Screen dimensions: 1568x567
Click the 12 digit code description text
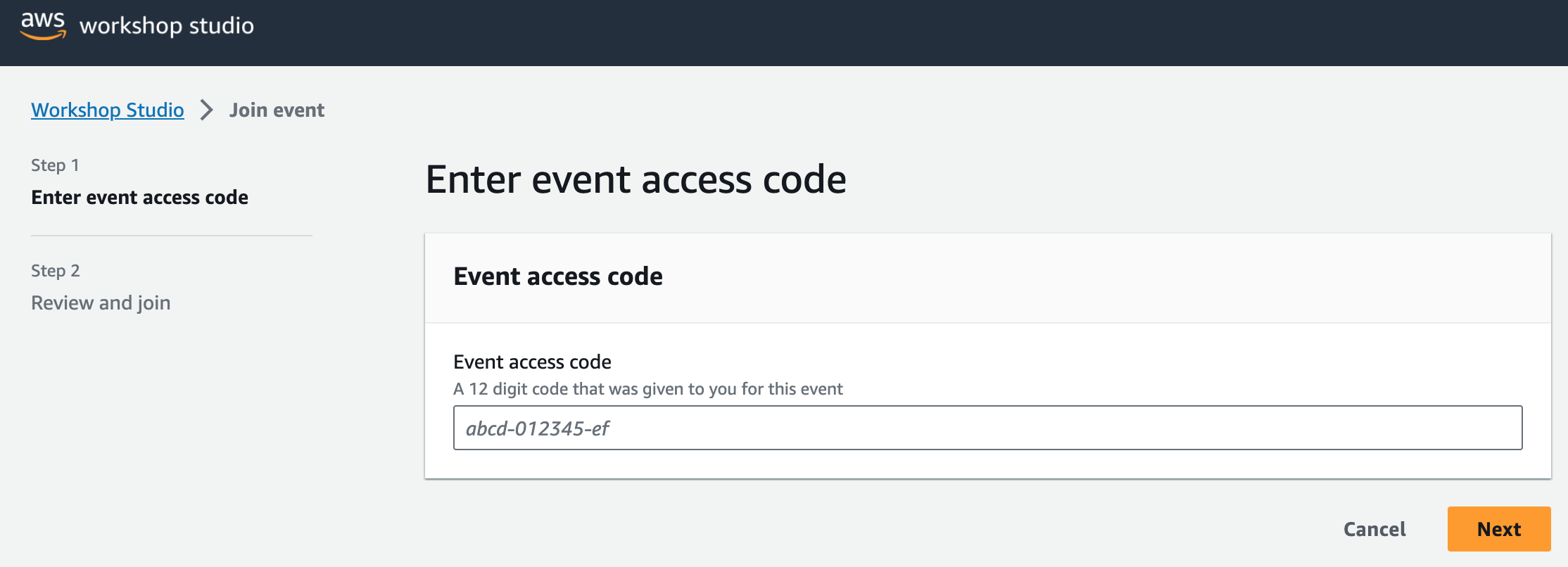[647, 389]
